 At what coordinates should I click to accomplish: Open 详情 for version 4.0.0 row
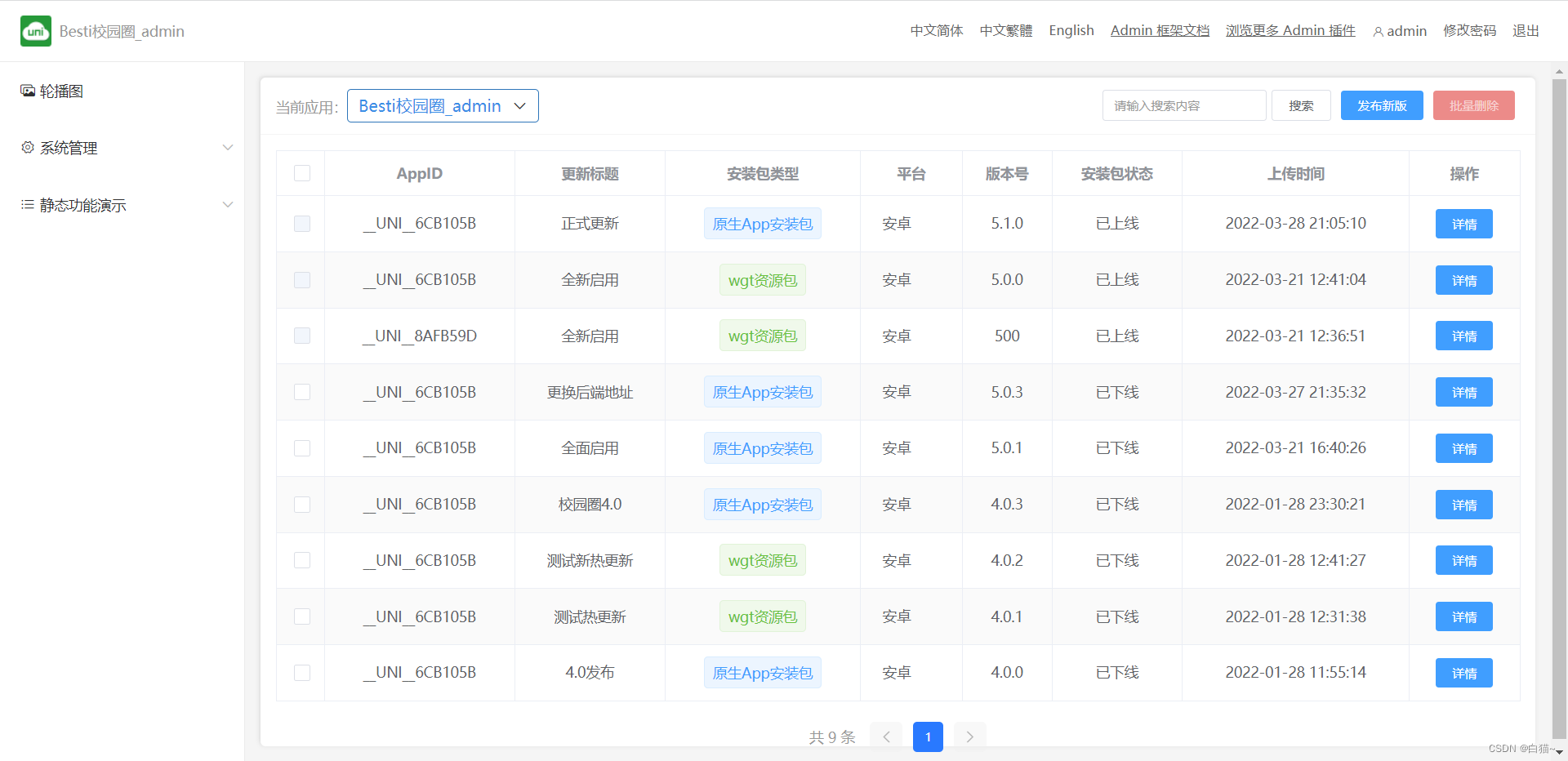tap(1464, 673)
